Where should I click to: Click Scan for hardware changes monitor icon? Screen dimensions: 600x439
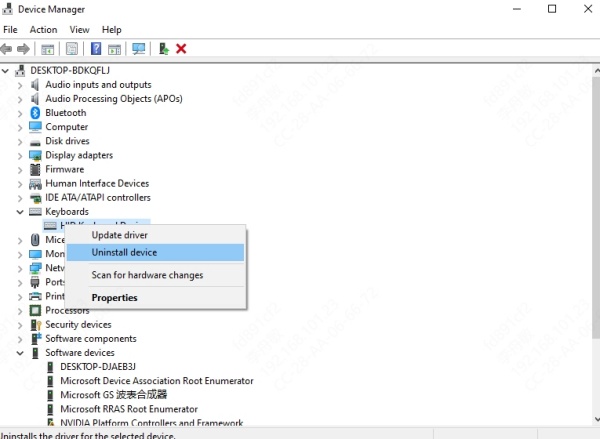[x=139, y=49]
